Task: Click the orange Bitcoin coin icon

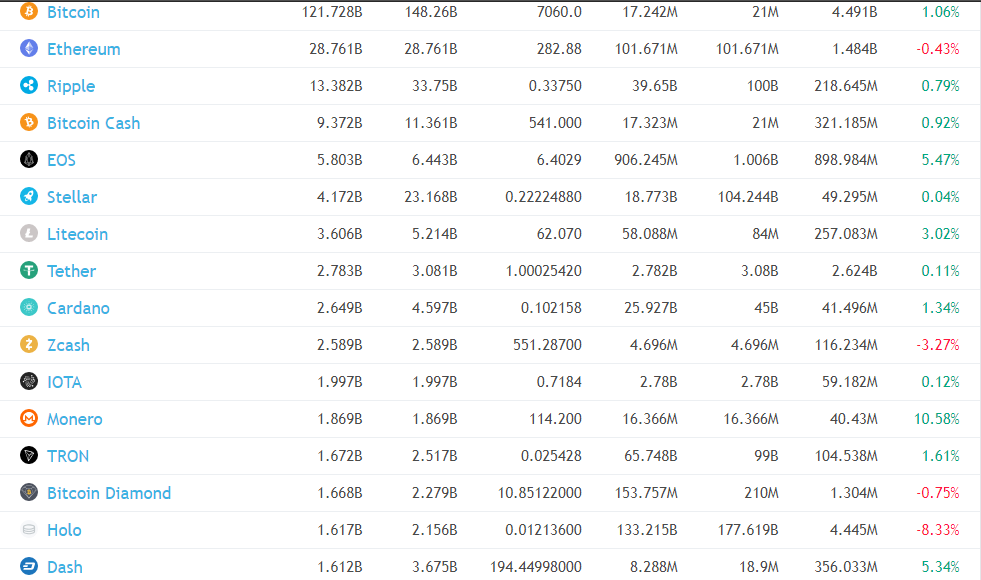Action: point(29,12)
